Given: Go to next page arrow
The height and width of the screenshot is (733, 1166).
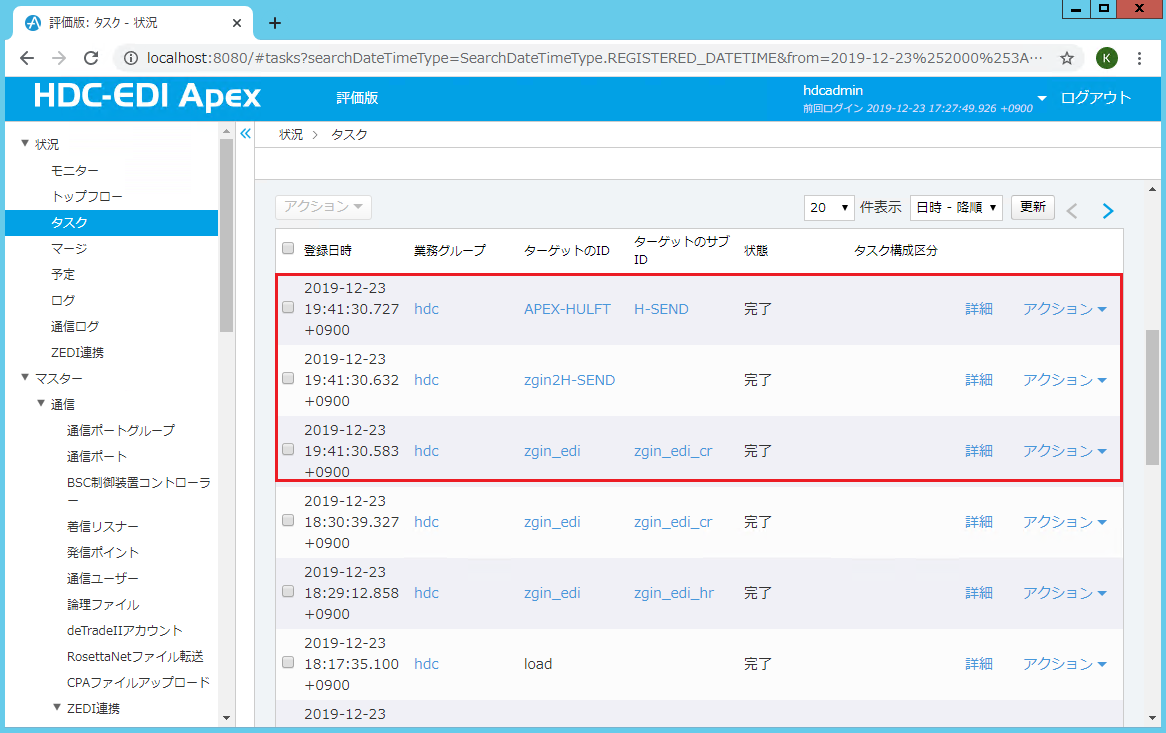Looking at the screenshot, I should point(1107,211).
